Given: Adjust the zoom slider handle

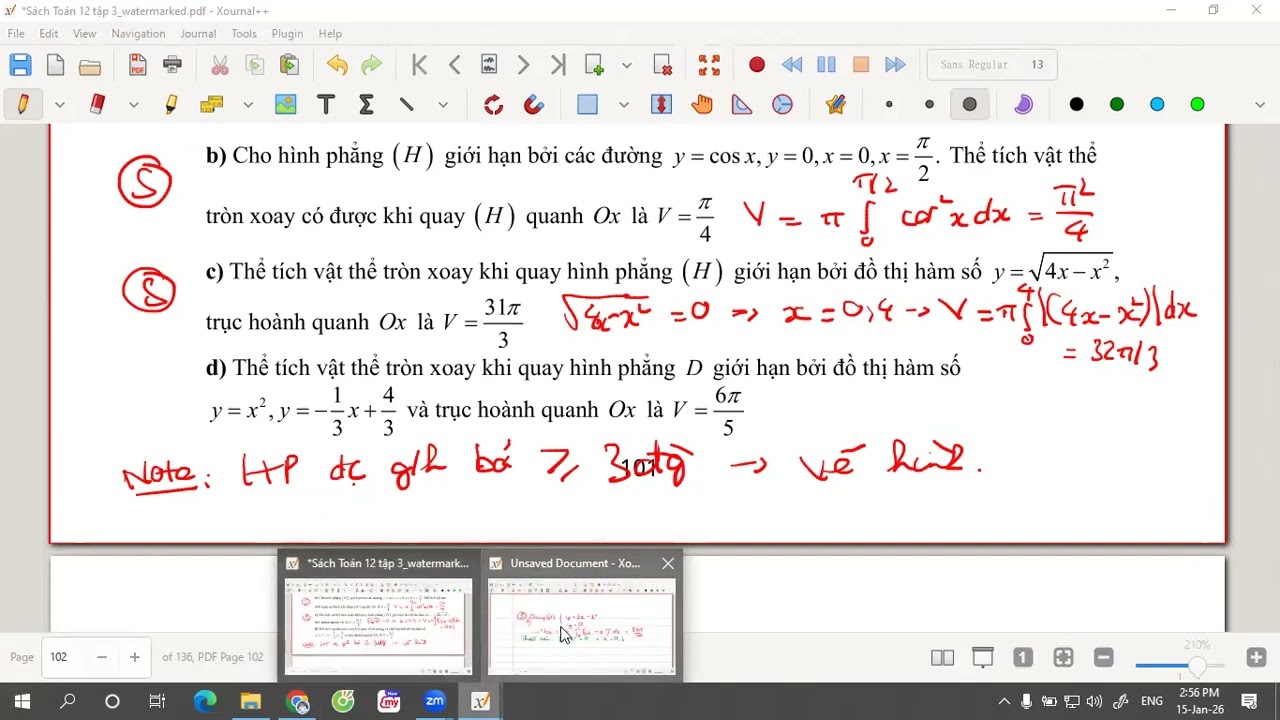Looking at the screenshot, I should [1197, 668].
